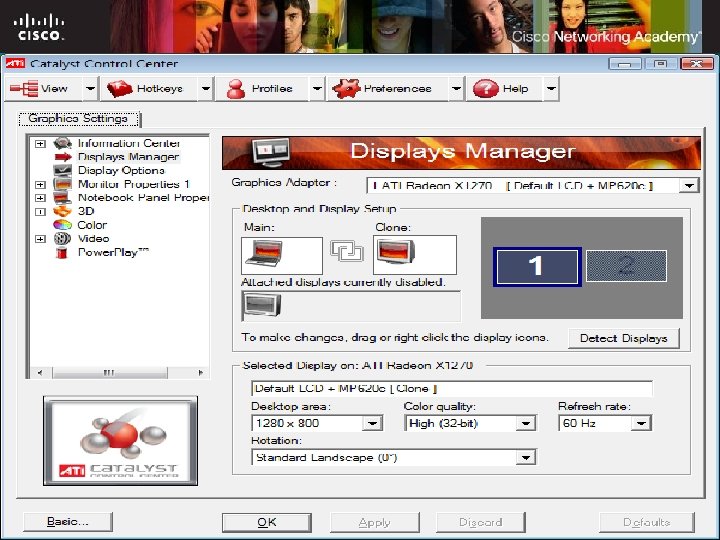Expand the Help dropdown arrow
Image resolution: width=720 pixels, height=540 pixels.
[551, 89]
